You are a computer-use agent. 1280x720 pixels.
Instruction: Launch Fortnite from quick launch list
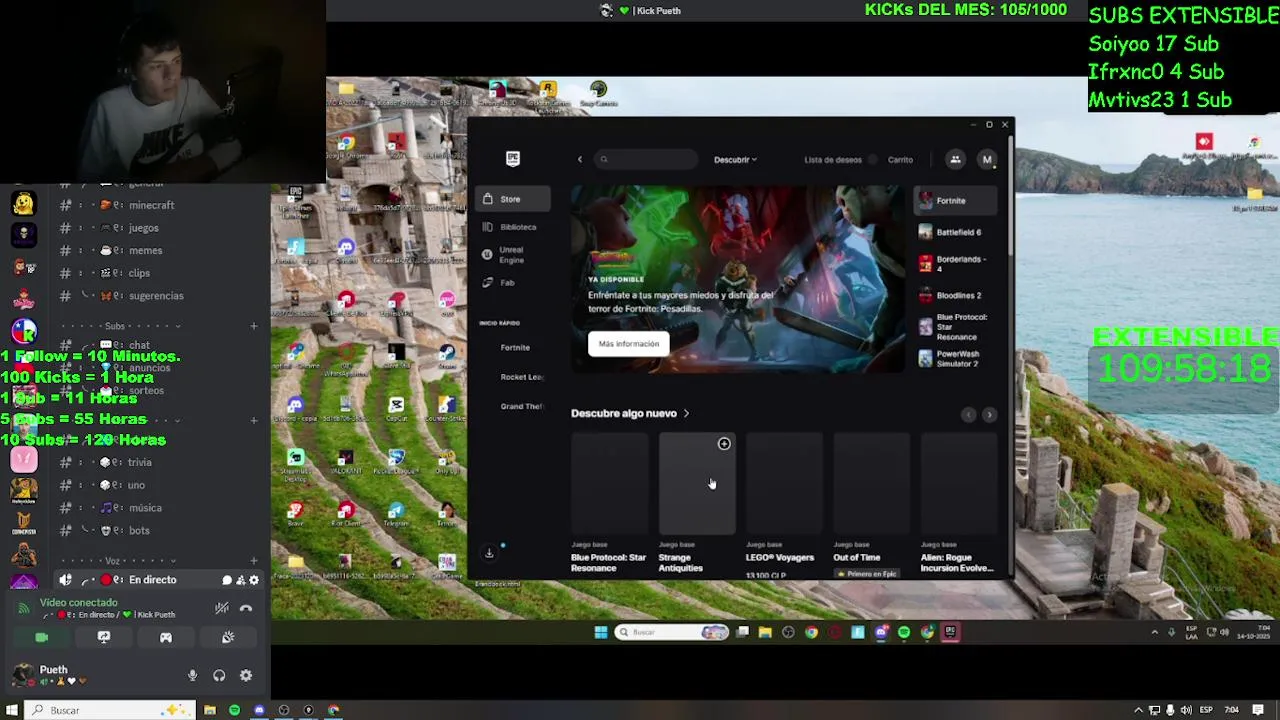coord(515,347)
